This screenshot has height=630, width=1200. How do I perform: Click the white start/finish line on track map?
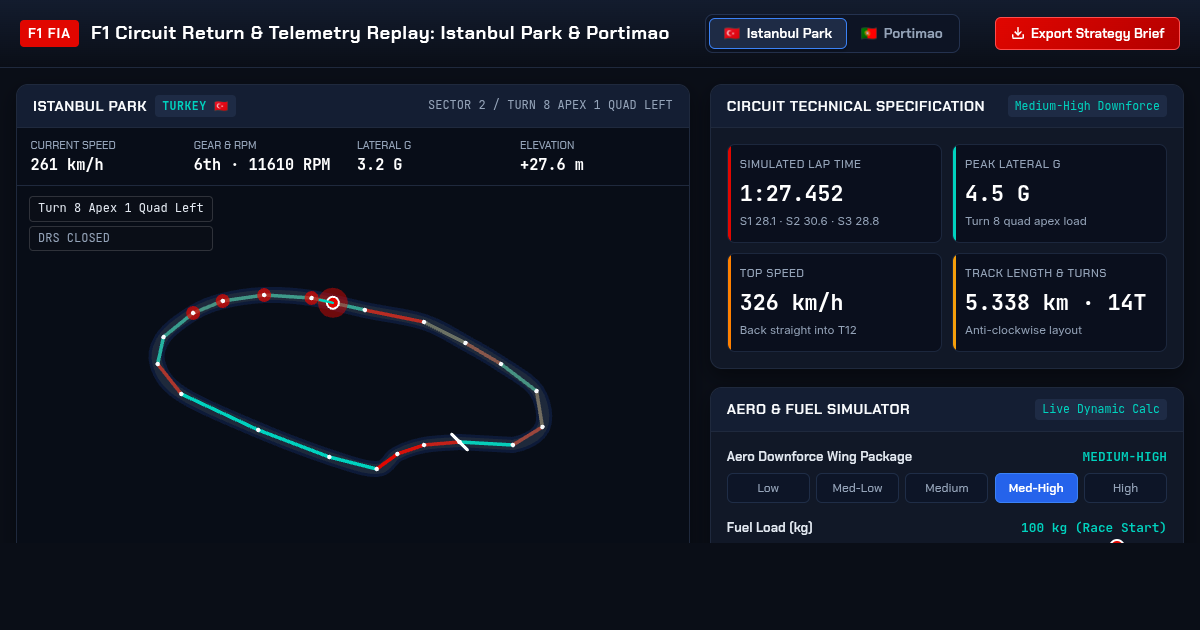pyautogui.click(x=460, y=442)
